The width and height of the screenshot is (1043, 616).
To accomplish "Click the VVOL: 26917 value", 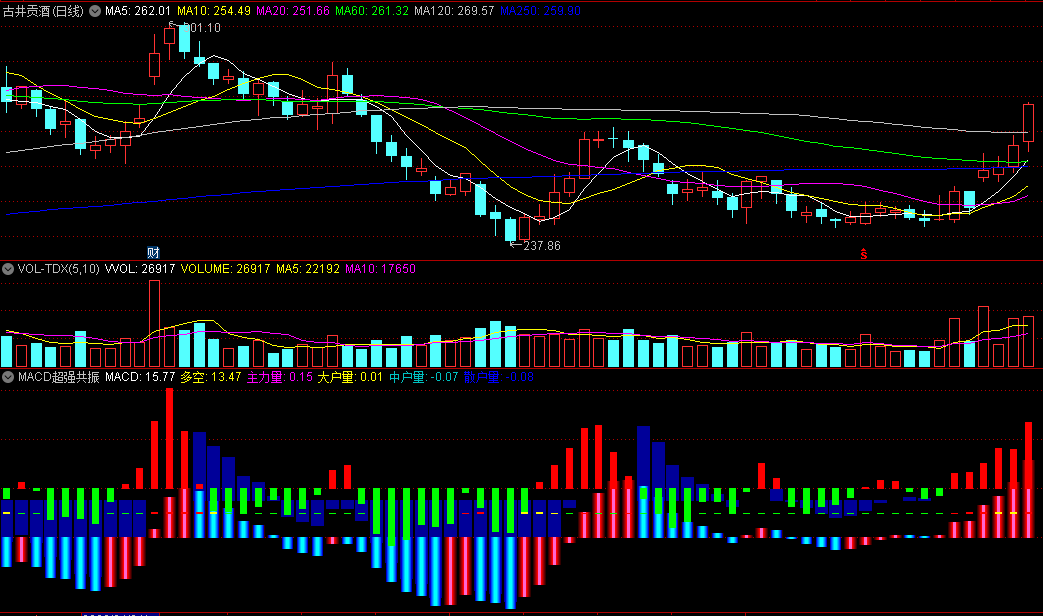I will [x=140, y=269].
